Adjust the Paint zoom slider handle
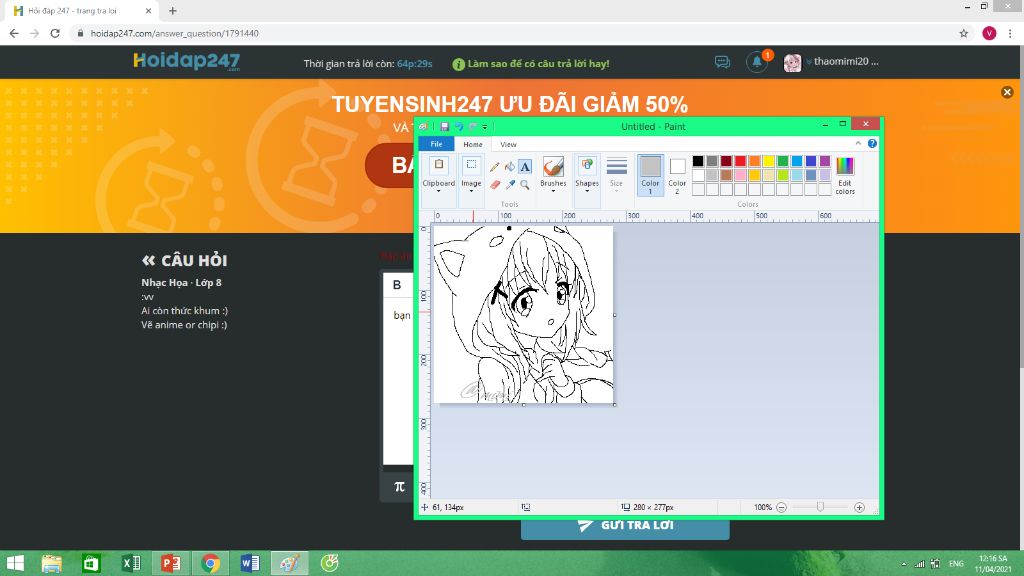Viewport: 1024px width, 576px height. coord(820,507)
